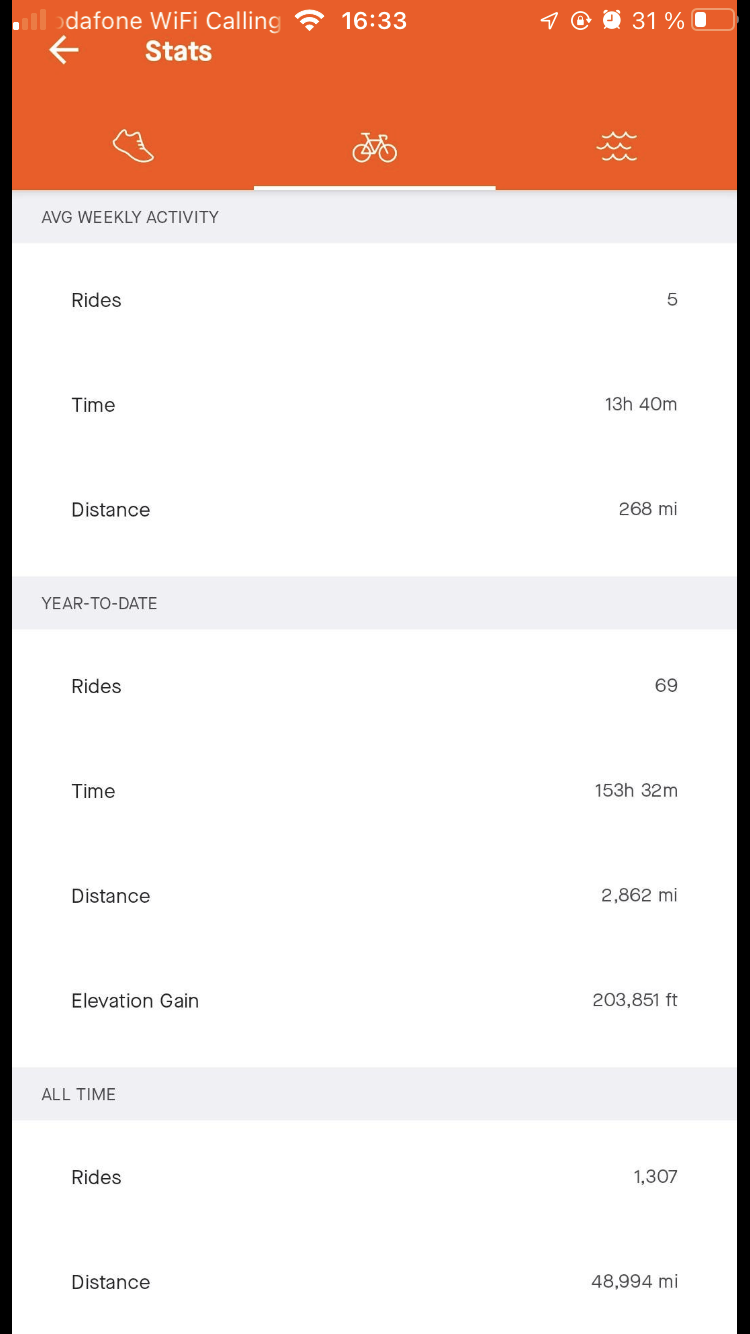Tap the Wi-Fi icon in status bar
This screenshot has height=1334, width=750.
[x=310, y=21]
